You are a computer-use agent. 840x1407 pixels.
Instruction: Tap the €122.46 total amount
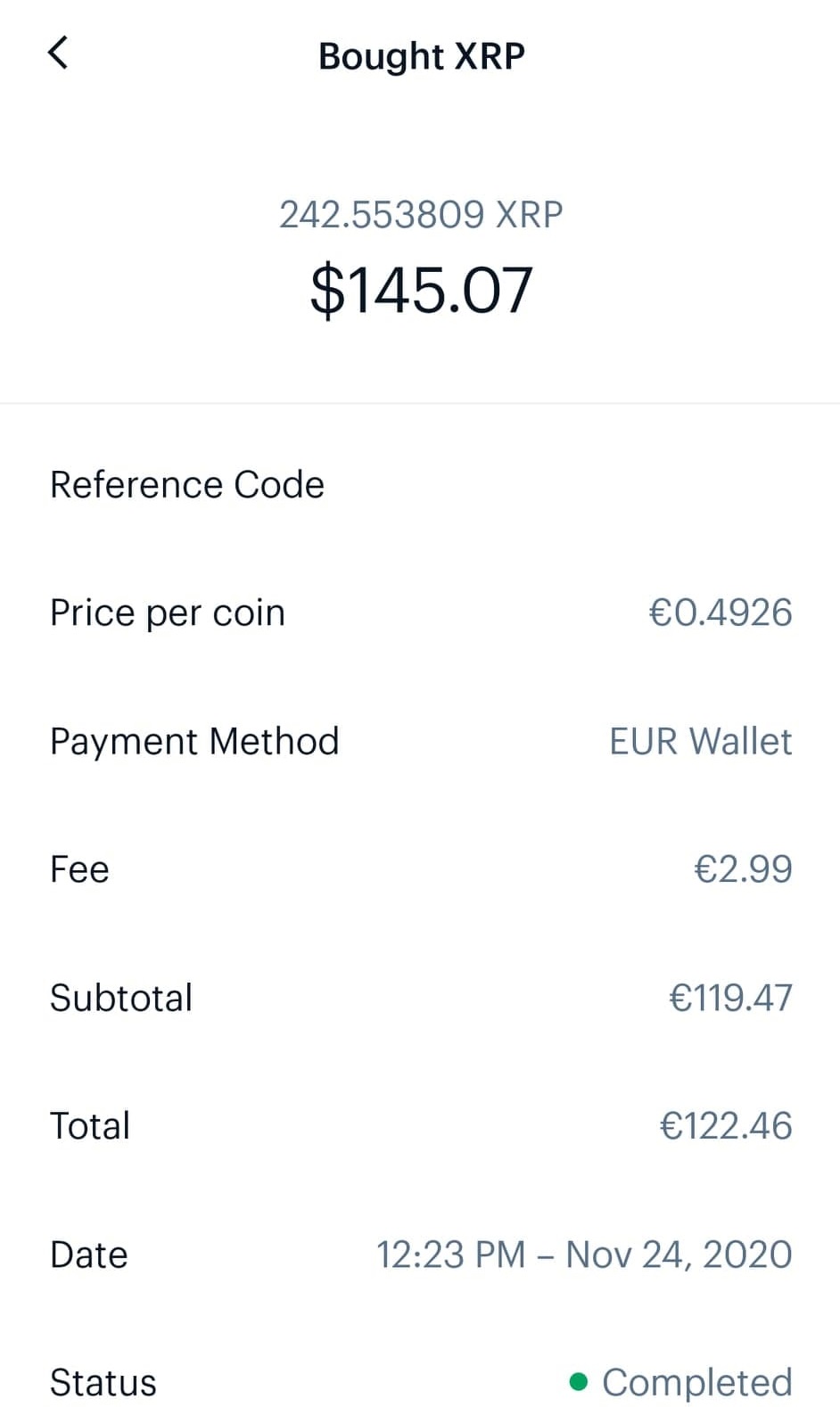pyautogui.click(x=725, y=1127)
